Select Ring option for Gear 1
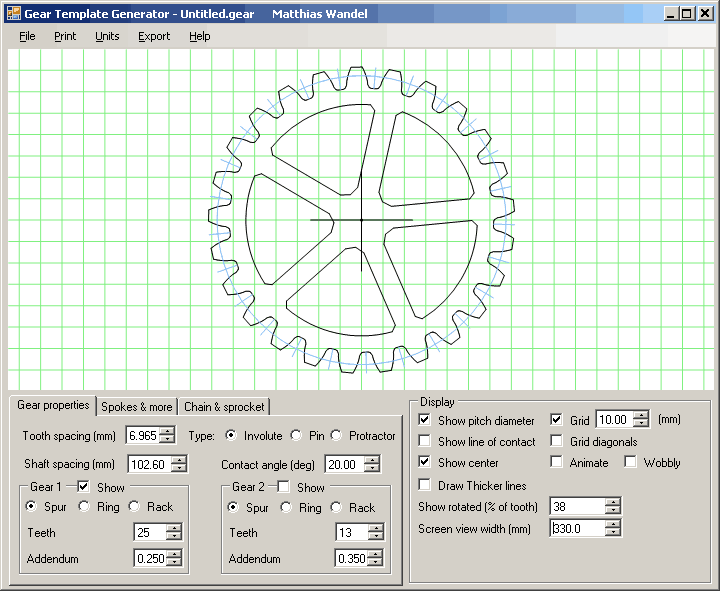This screenshot has width=720, height=591. 84,507
